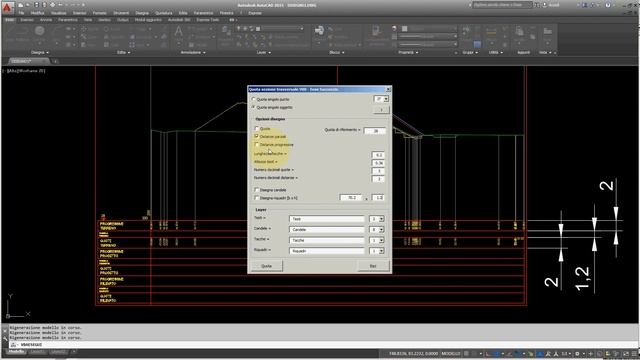Open the Riquadri layer color dropdown

point(382,251)
